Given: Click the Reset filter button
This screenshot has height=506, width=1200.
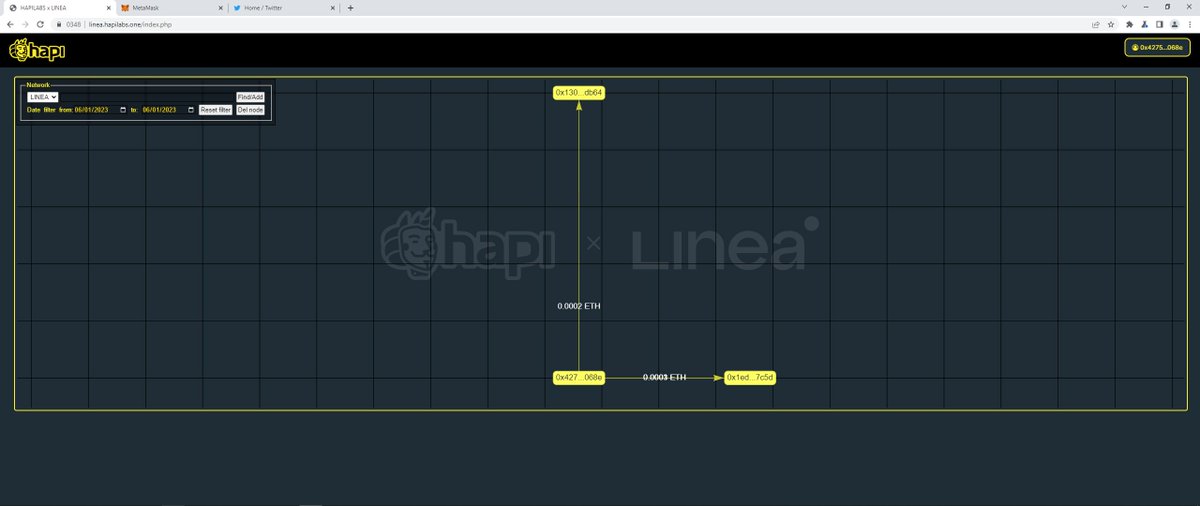Looking at the screenshot, I should click(x=215, y=110).
